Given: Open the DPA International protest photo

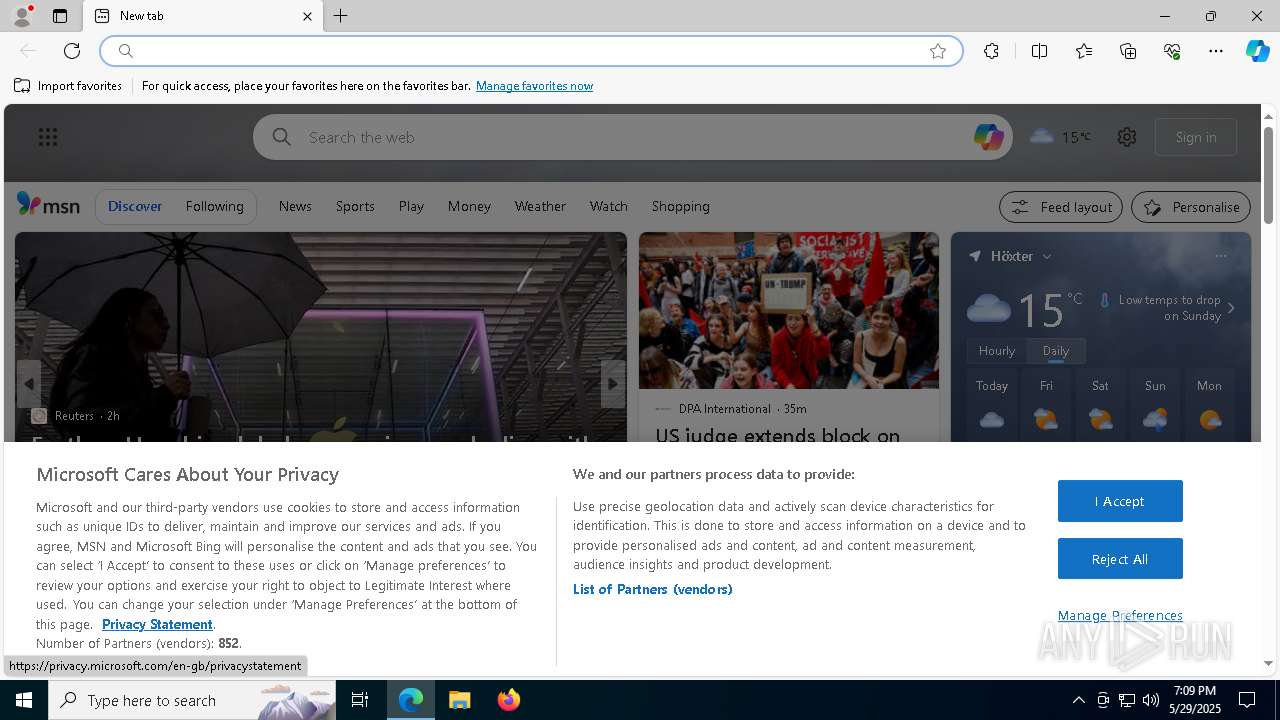Looking at the screenshot, I should pos(789,310).
